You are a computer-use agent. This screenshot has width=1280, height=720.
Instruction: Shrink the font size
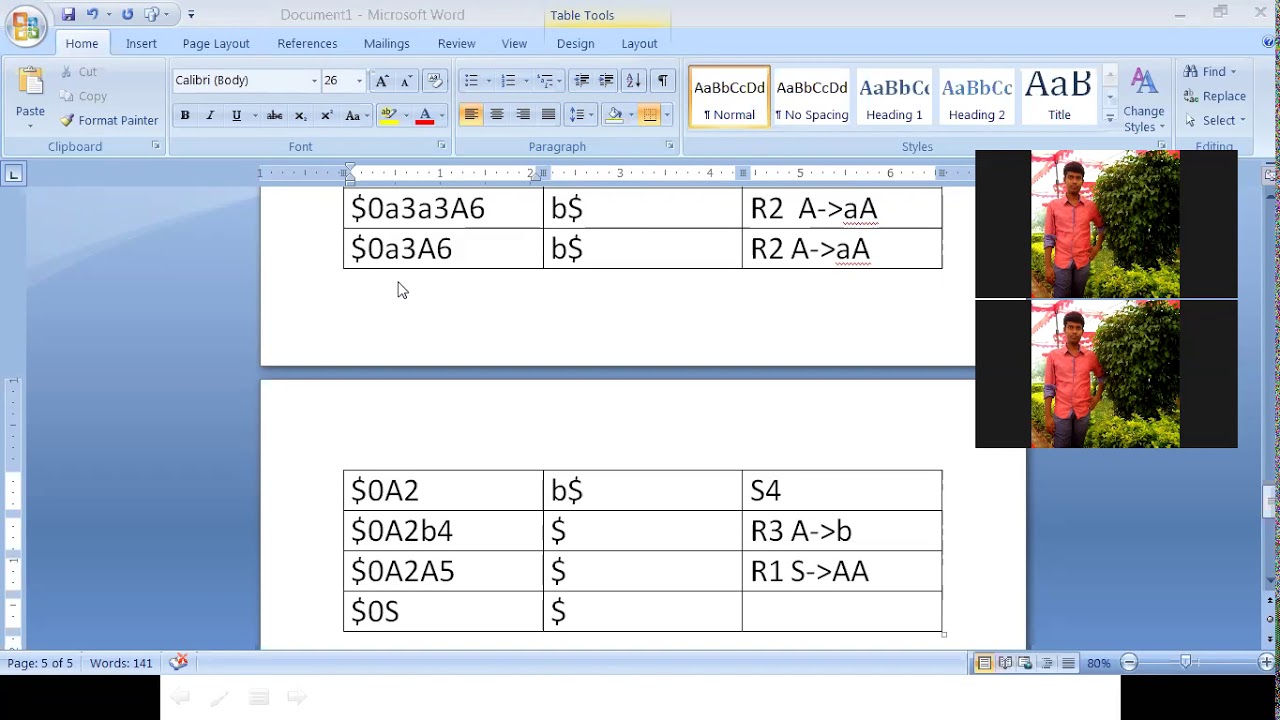coord(406,81)
